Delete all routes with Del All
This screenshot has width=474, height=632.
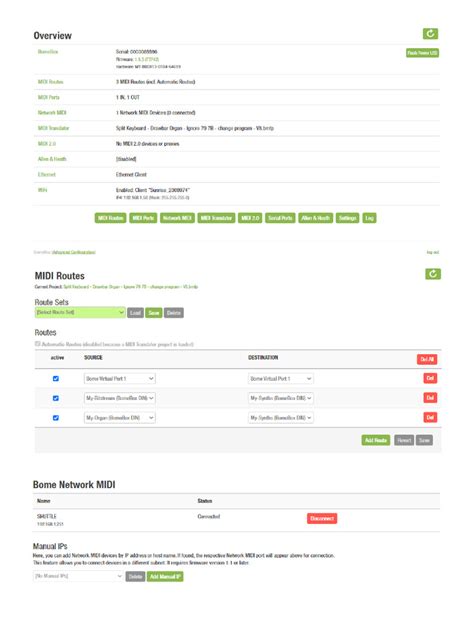[x=427, y=359]
